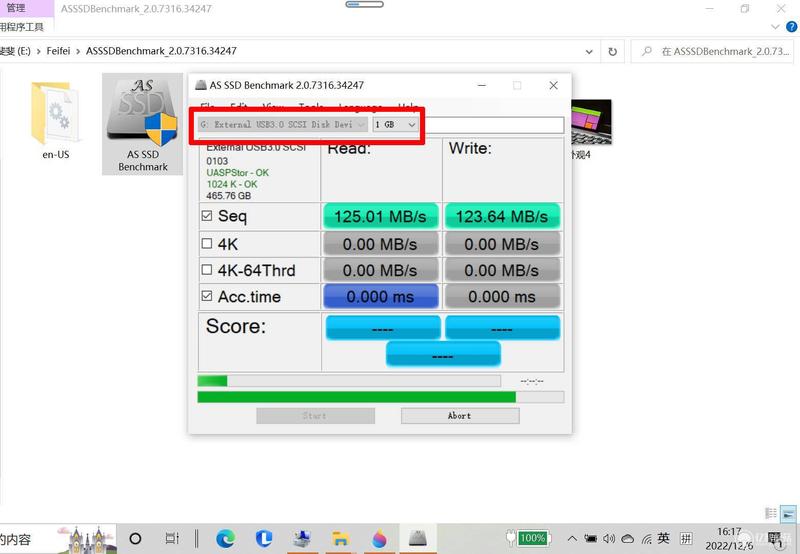Open Cortana circle on the taskbar
Viewport: 800px width, 554px height.
[x=135, y=538]
